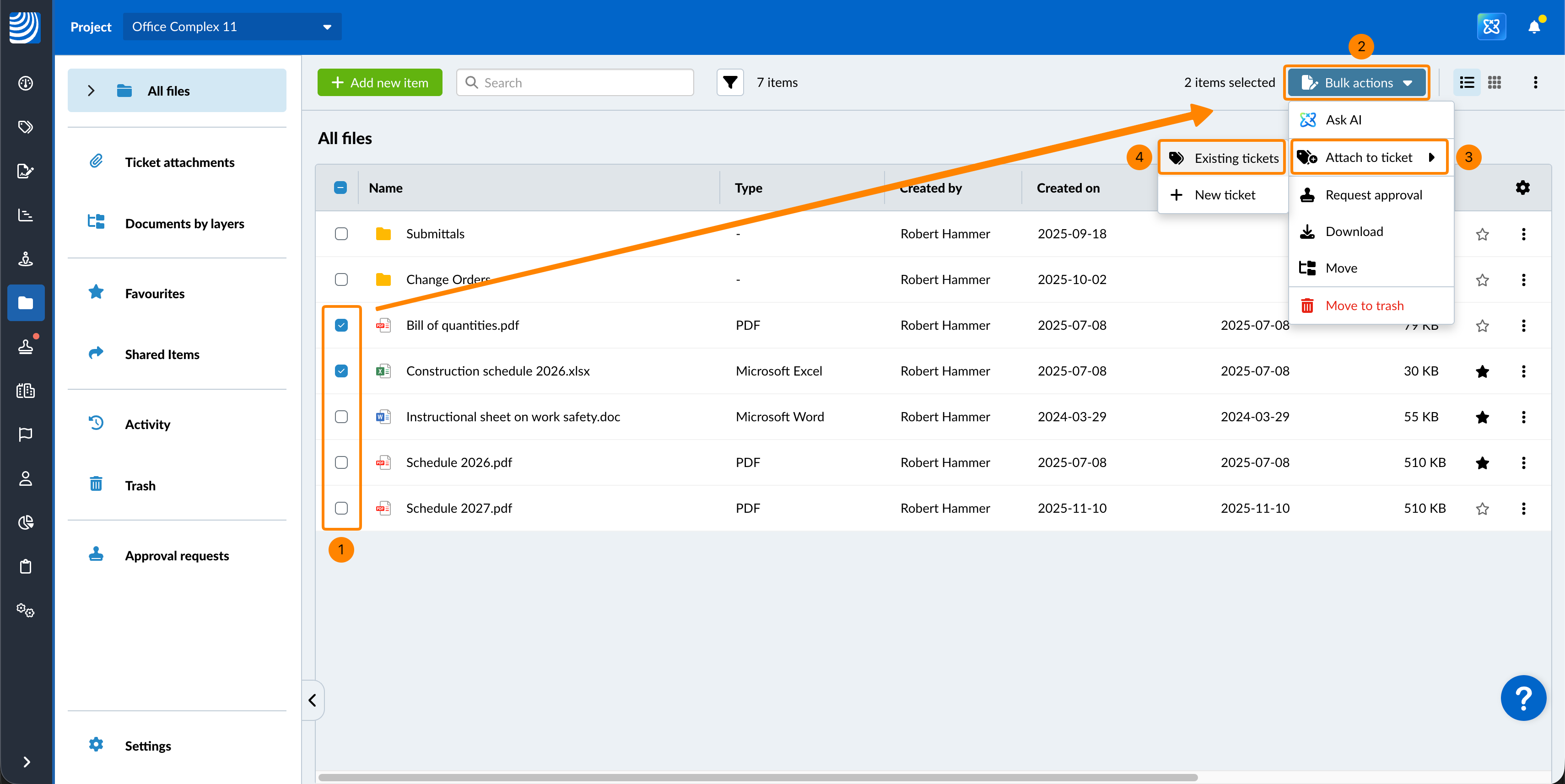
Task: Click the Add new item button
Action: tap(380, 83)
